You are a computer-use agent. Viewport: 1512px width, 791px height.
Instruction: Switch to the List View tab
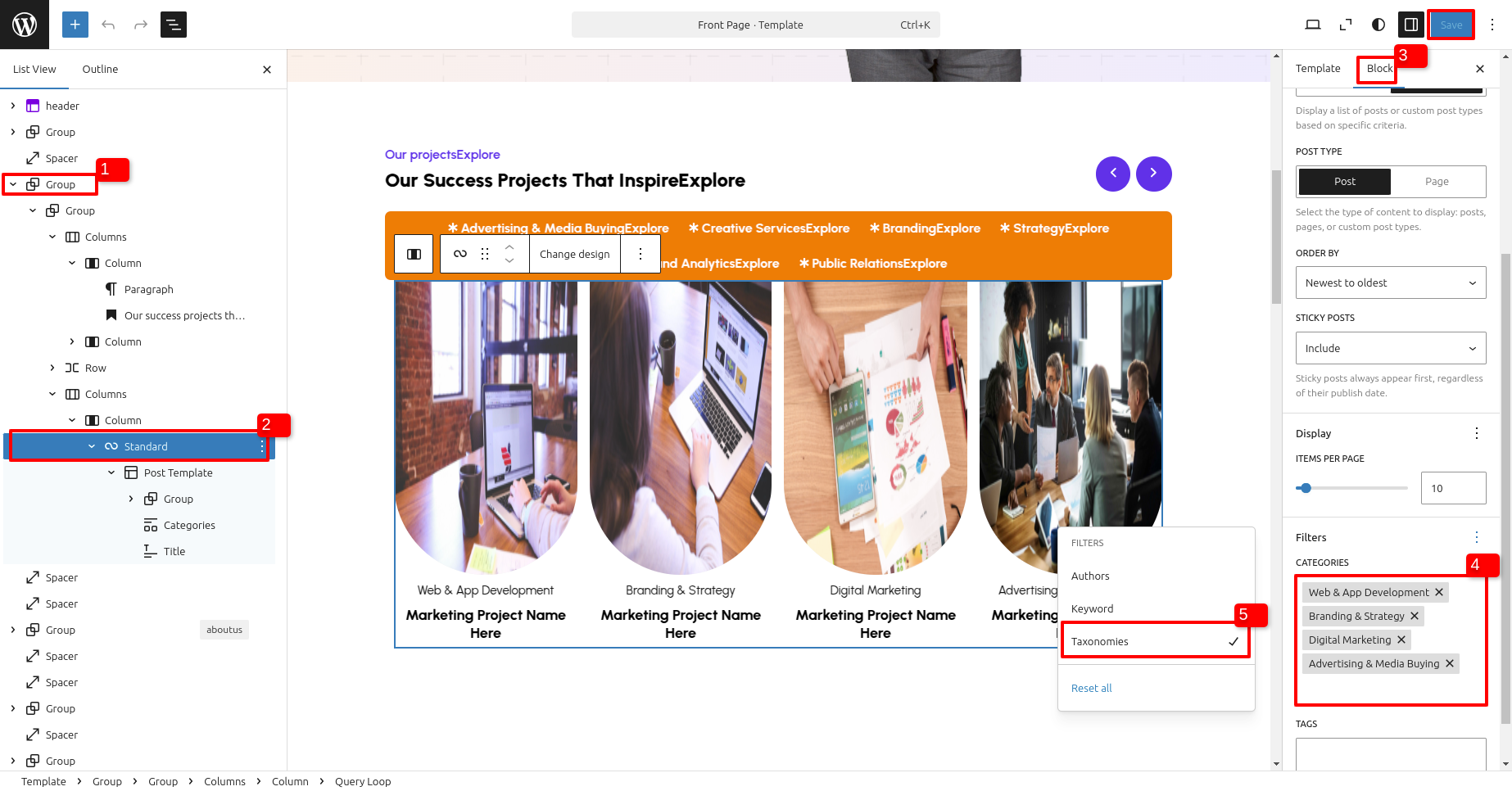pyautogui.click(x=34, y=70)
